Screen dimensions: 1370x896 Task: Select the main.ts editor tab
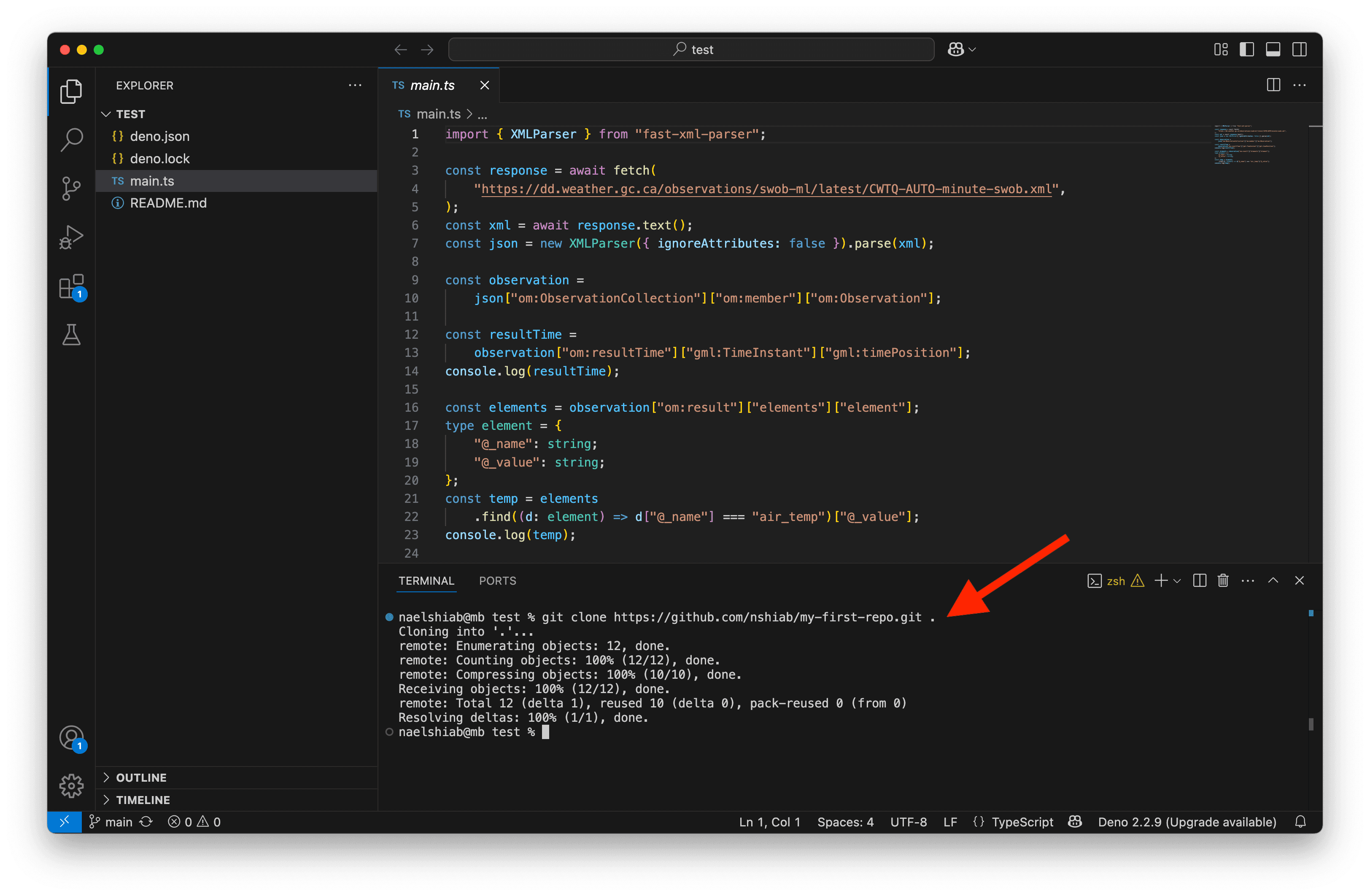click(x=432, y=85)
